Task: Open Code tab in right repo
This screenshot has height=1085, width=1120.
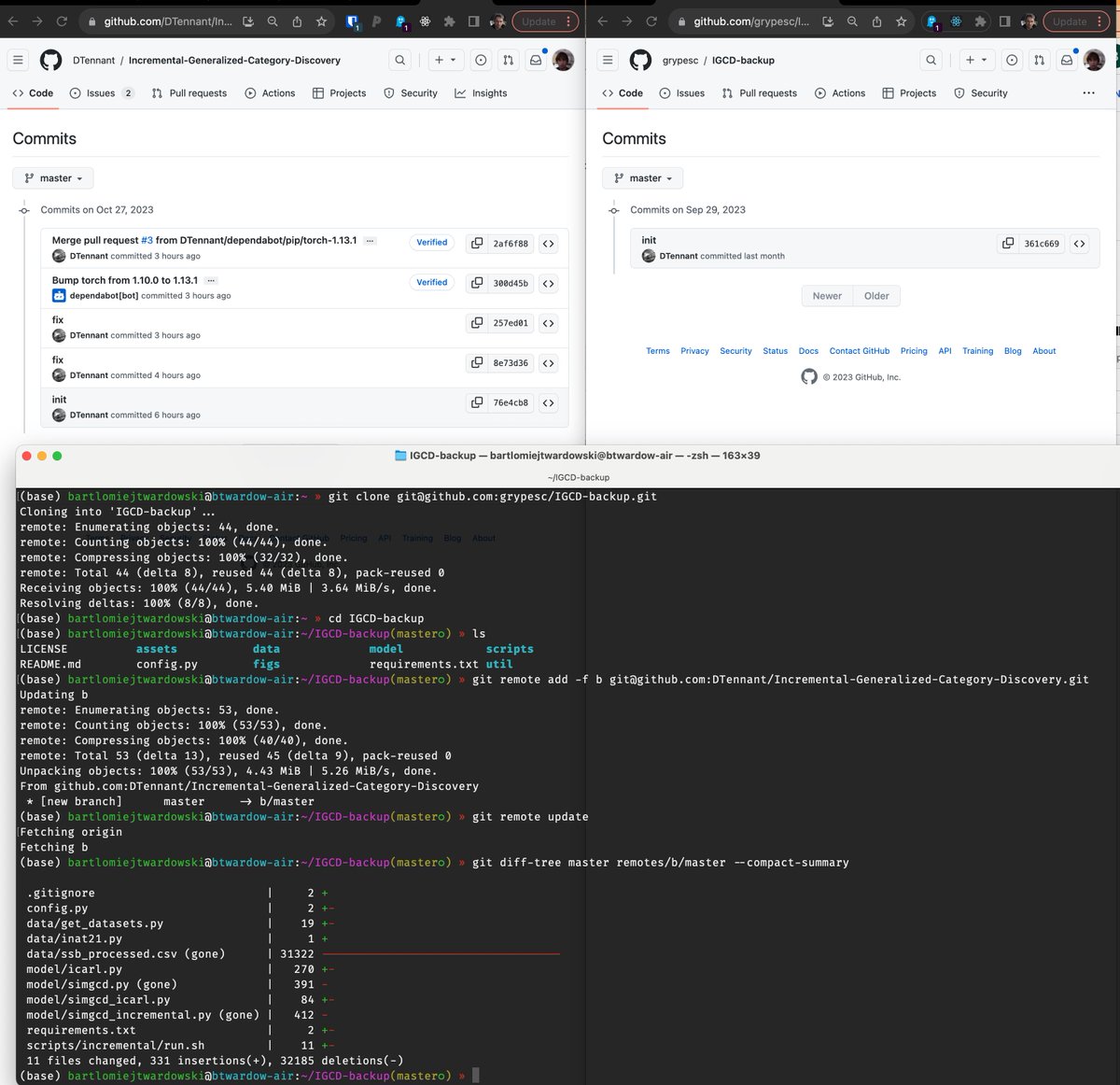Action: (x=622, y=93)
